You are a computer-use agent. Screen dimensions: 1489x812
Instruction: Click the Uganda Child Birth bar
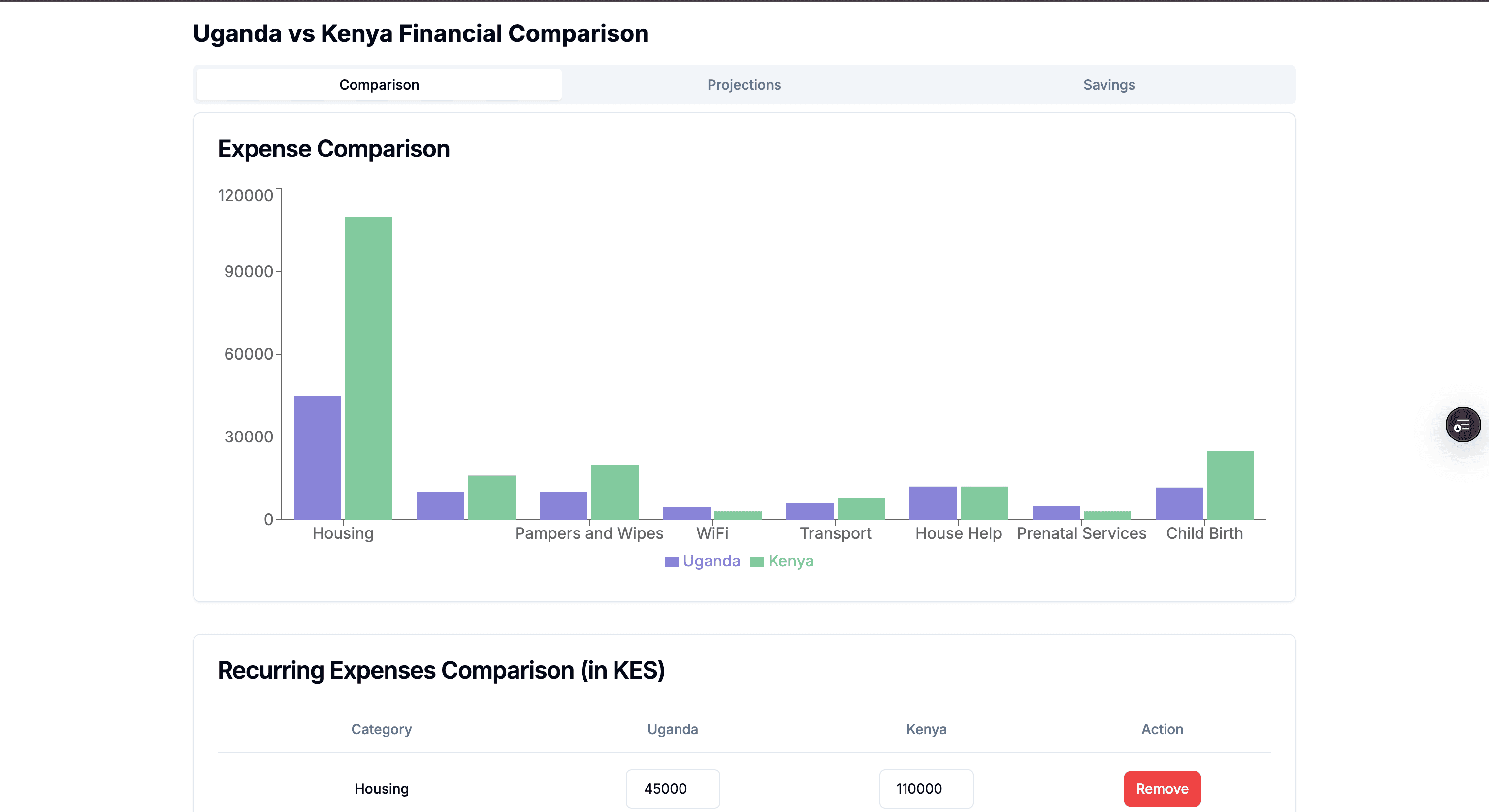click(1179, 503)
